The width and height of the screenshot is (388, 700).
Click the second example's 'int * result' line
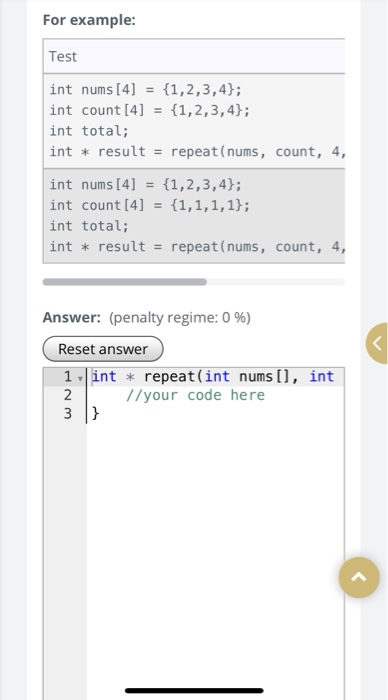197,246
